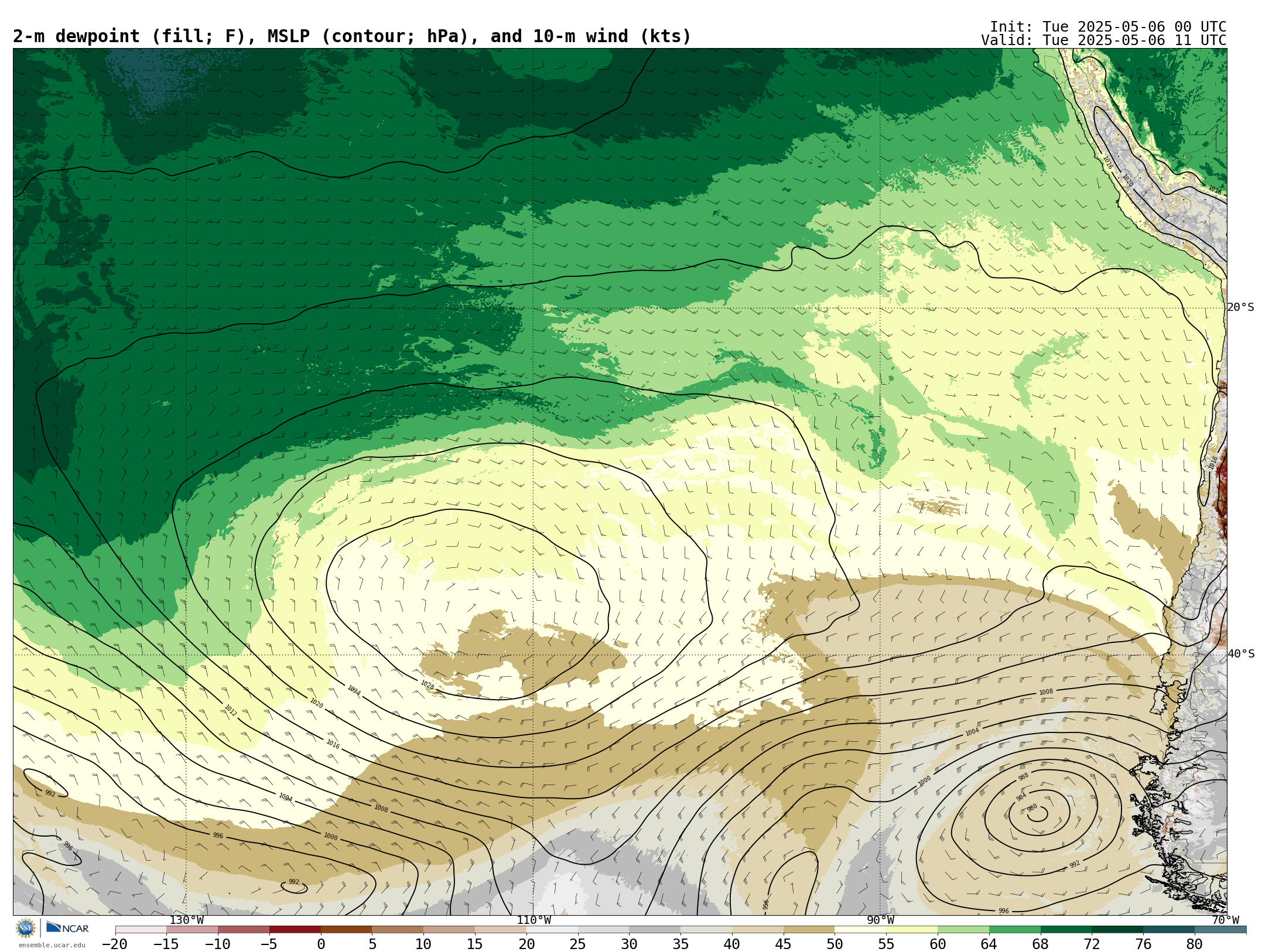Click the 'Valid: Tue 2025-05-06 11 UTC' line
The image size is (1265, 952).
click(x=1103, y=40)
